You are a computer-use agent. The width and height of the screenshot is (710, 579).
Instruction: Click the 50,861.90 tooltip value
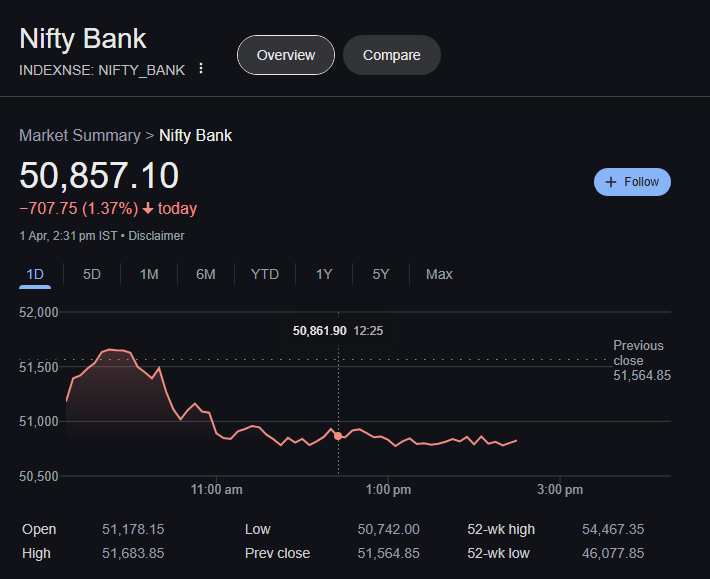click(x=320, y=331)
